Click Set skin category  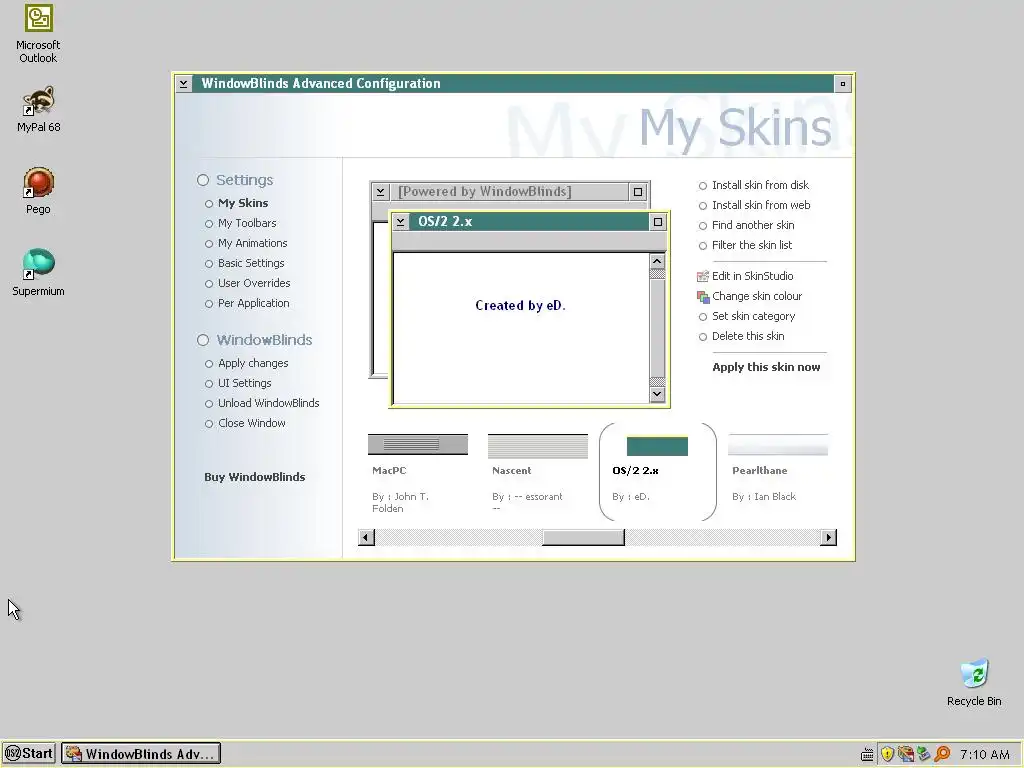point(747,316)
